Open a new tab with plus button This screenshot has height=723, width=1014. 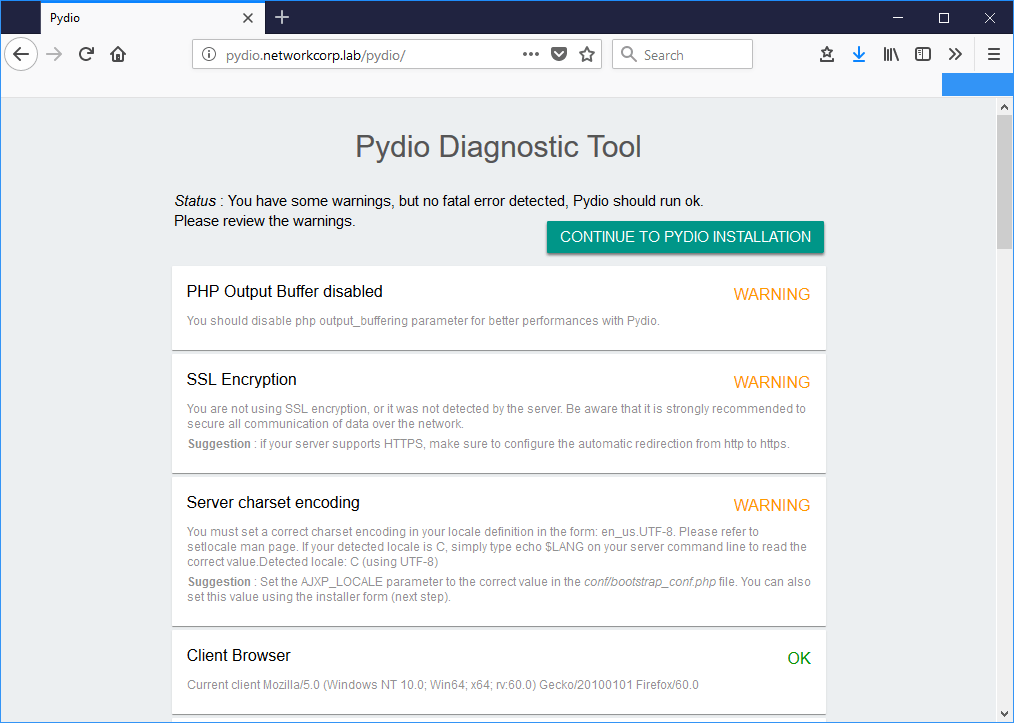[x=282, y=17]
